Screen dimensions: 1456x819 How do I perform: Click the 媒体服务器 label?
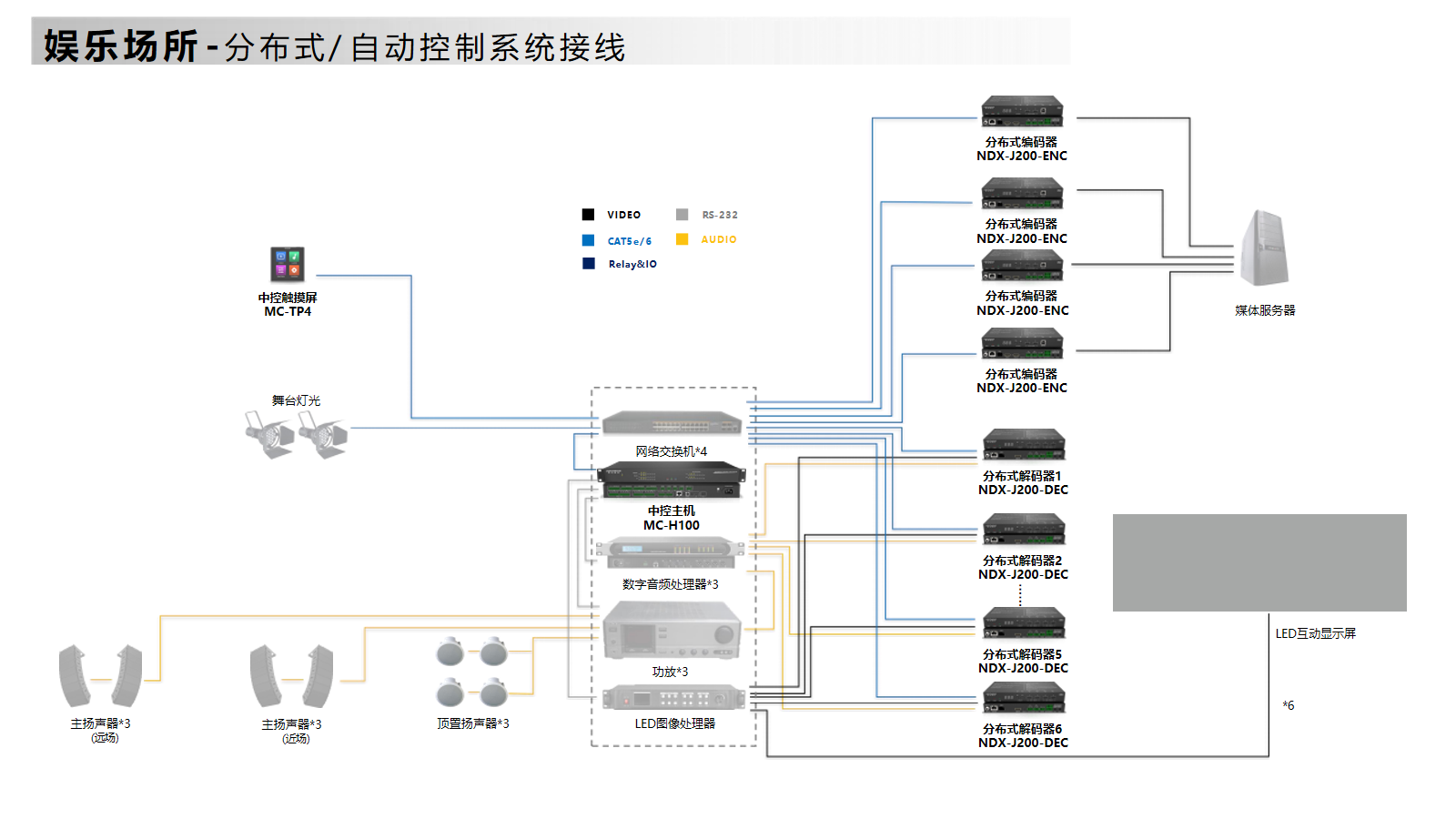1265,310
